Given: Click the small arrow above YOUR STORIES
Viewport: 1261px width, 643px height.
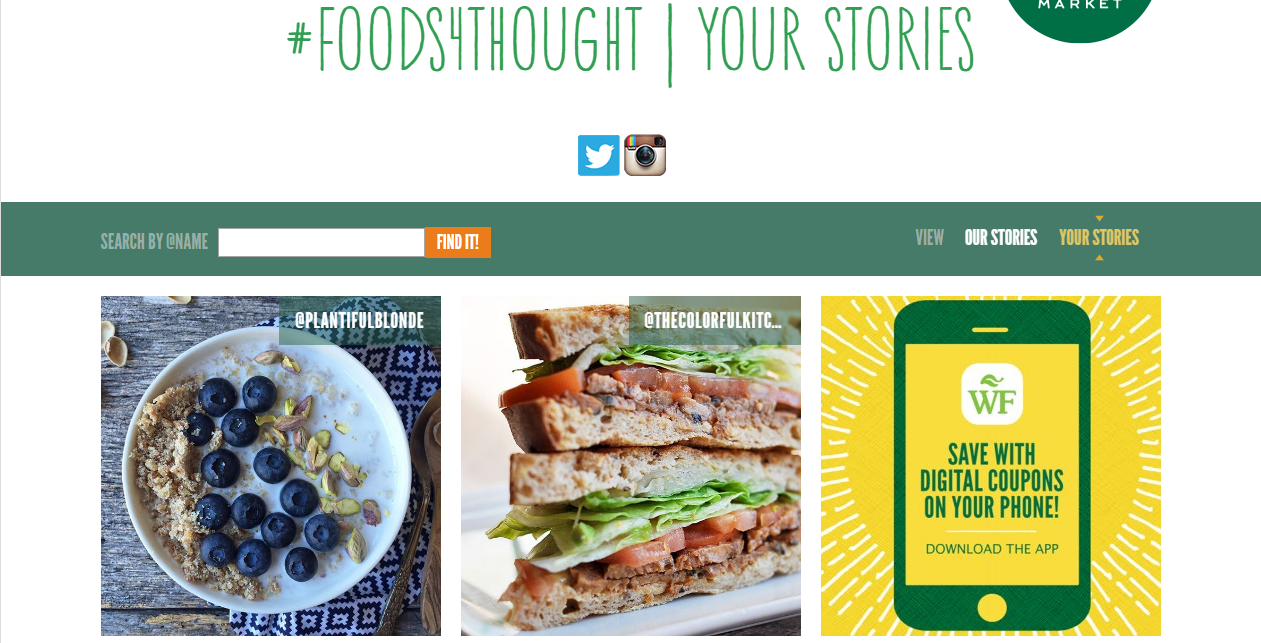Looking at the screenshot, I should coord(1099,218).
